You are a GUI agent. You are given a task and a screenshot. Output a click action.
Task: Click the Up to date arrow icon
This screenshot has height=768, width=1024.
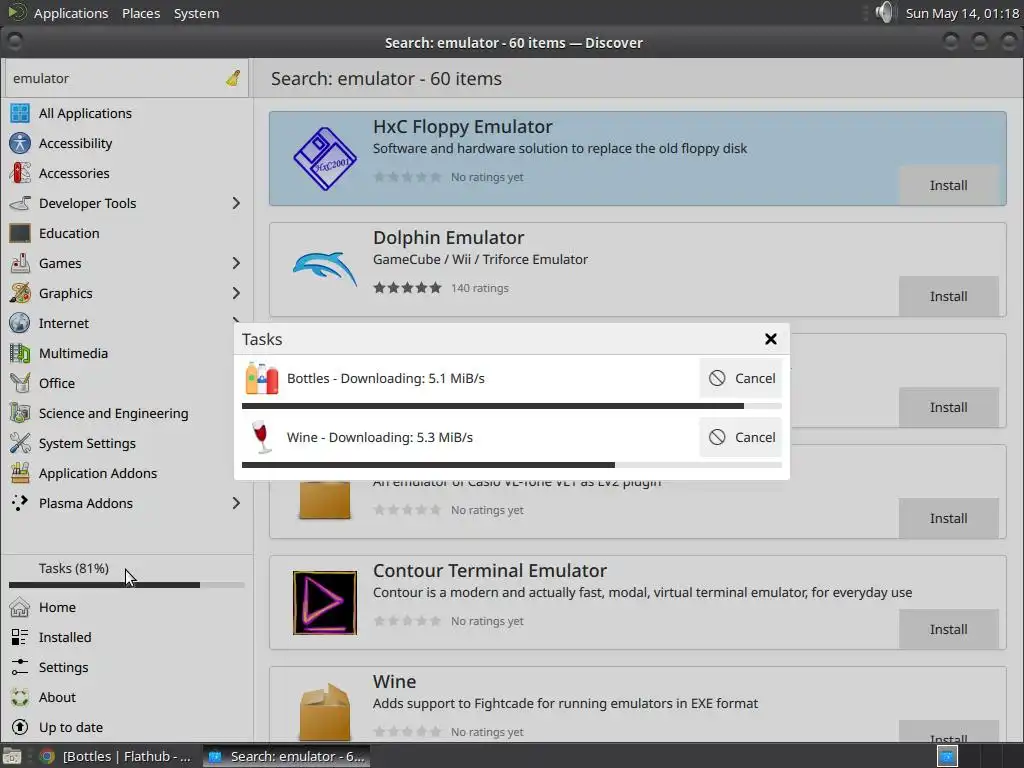(x=20, y=728)
